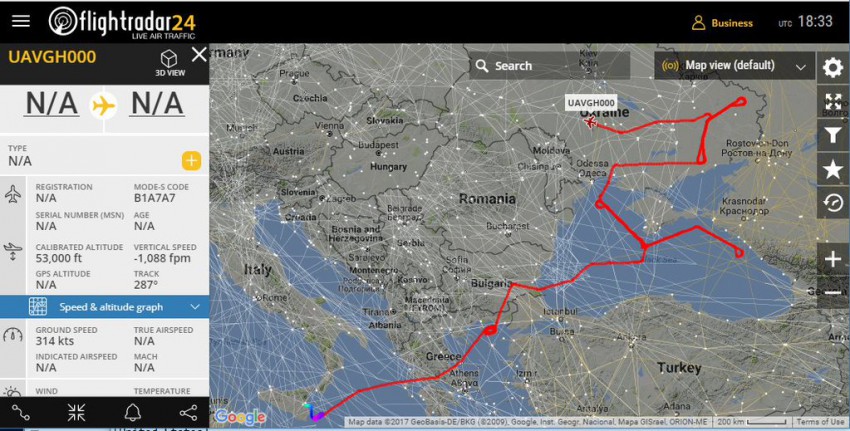The width and height of the screenshot is (850, 431).
Task: Collapse the Speed & altitude graph section
Action: pos(194,306)
